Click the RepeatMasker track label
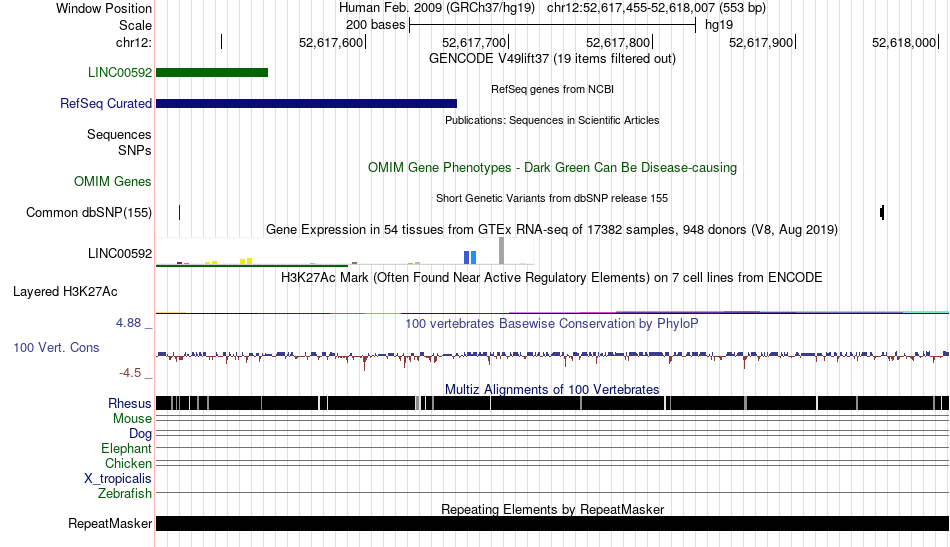The width and height of the screenshot is (950, 547). [110, 523]
